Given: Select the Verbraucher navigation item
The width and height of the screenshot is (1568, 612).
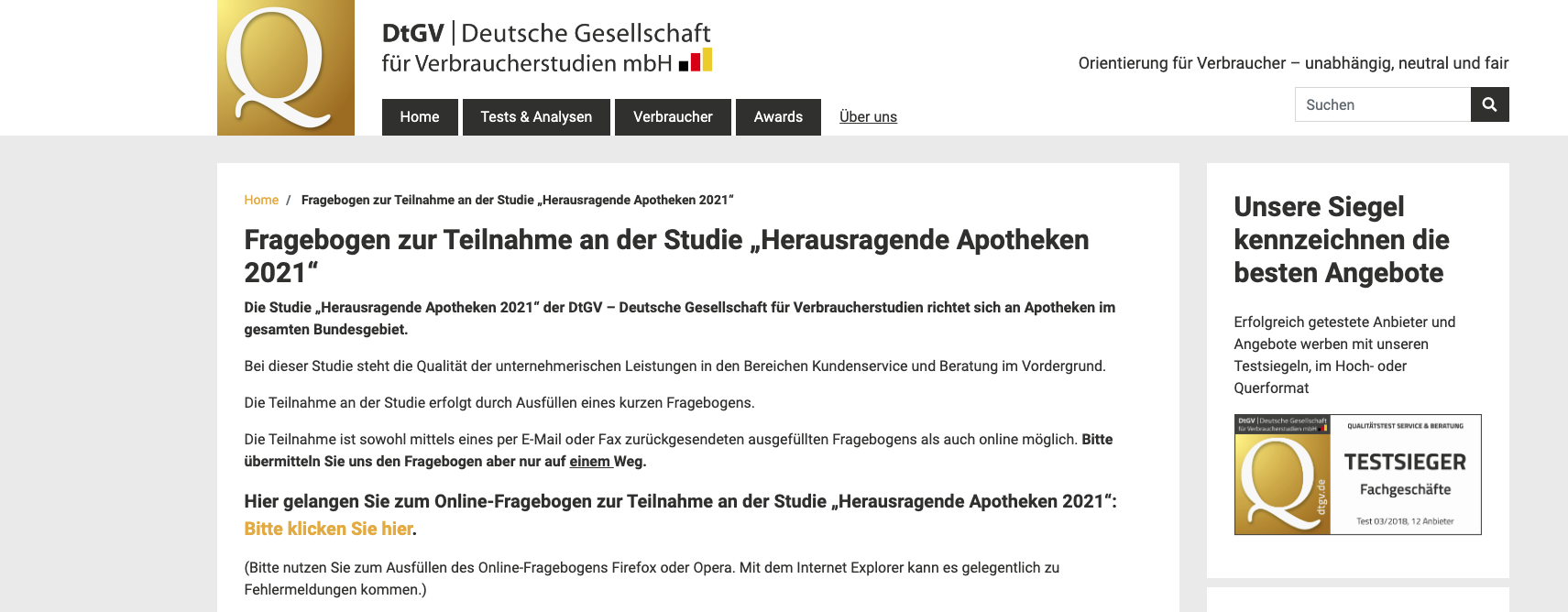Looking at the screenshot, I should (x=673, y=117).
